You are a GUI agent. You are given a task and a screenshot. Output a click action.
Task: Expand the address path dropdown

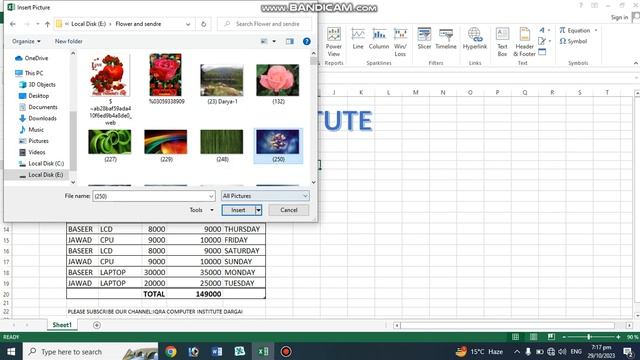pos(188,24)
